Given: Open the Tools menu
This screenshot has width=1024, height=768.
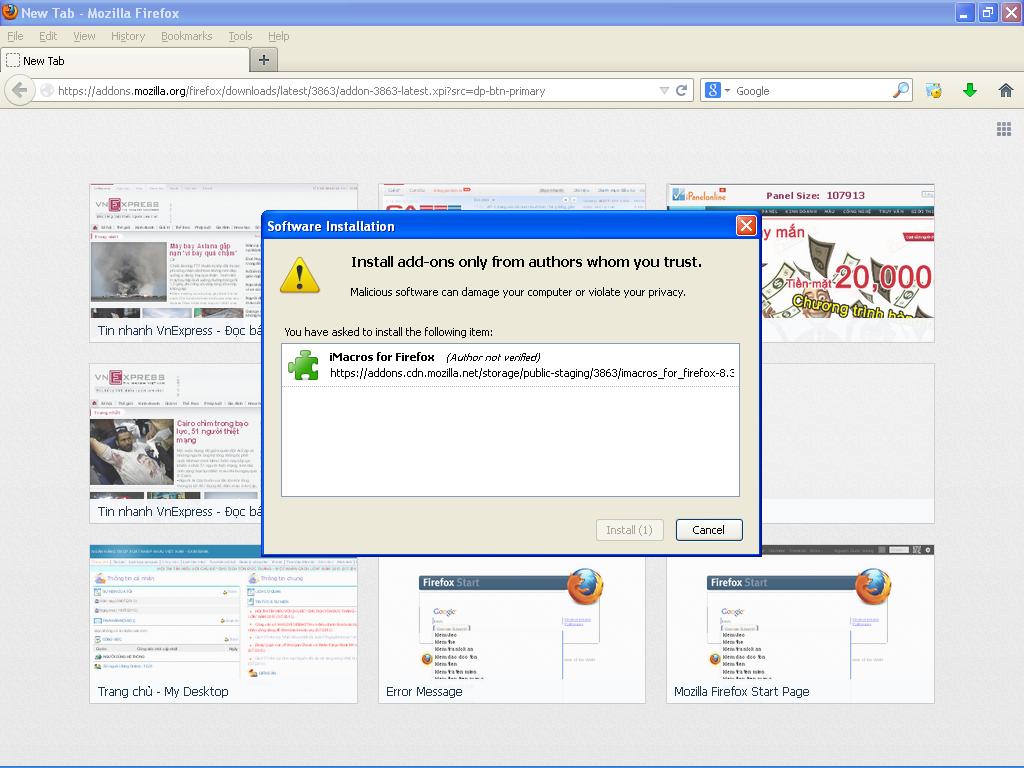Looking at the screenshot, I should pyautogui.click(x=240, y=36).
